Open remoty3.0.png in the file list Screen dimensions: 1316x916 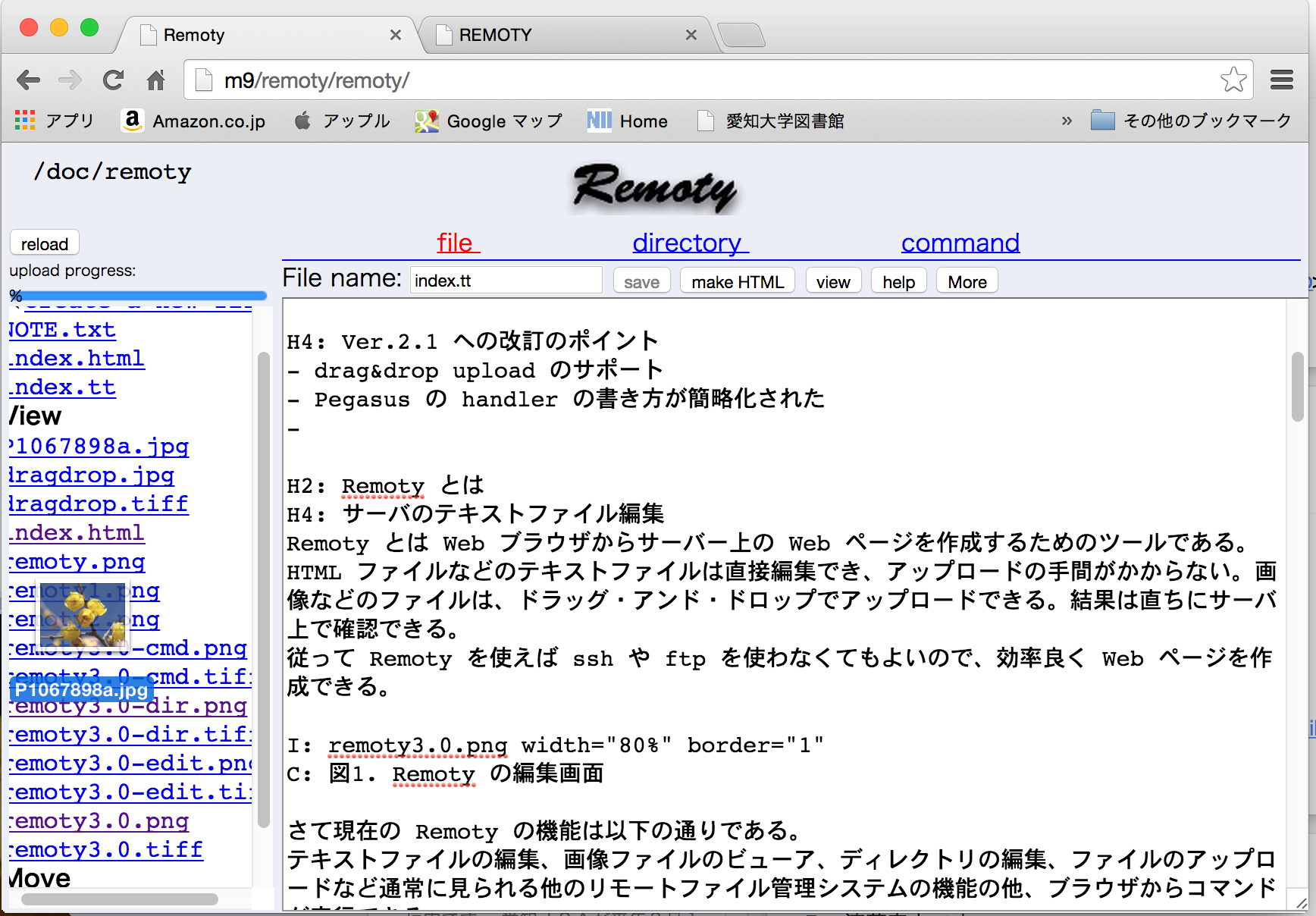99,821
